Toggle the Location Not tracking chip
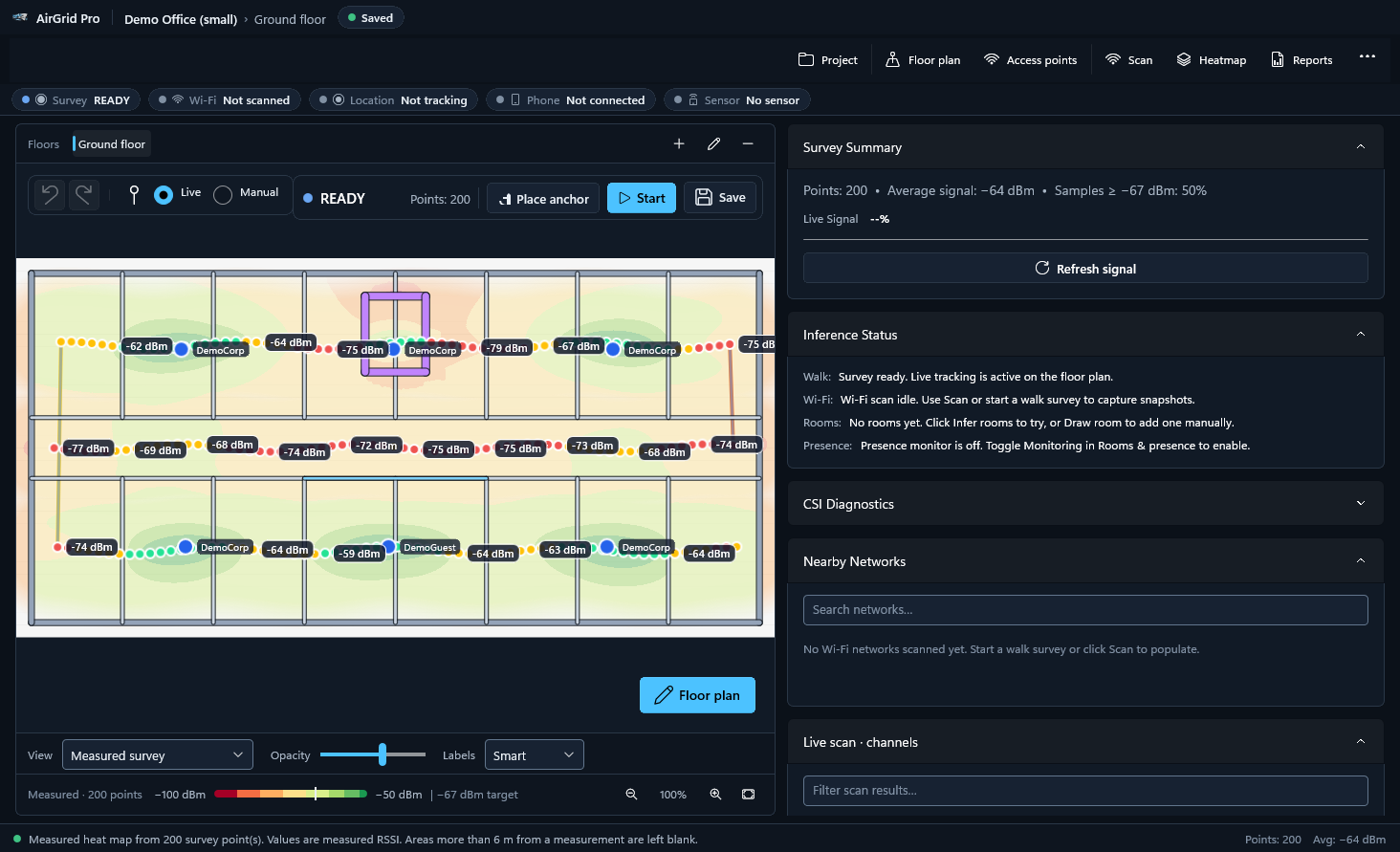The height and width of the screenshot is (852, 1400). (x=394, y=100)
